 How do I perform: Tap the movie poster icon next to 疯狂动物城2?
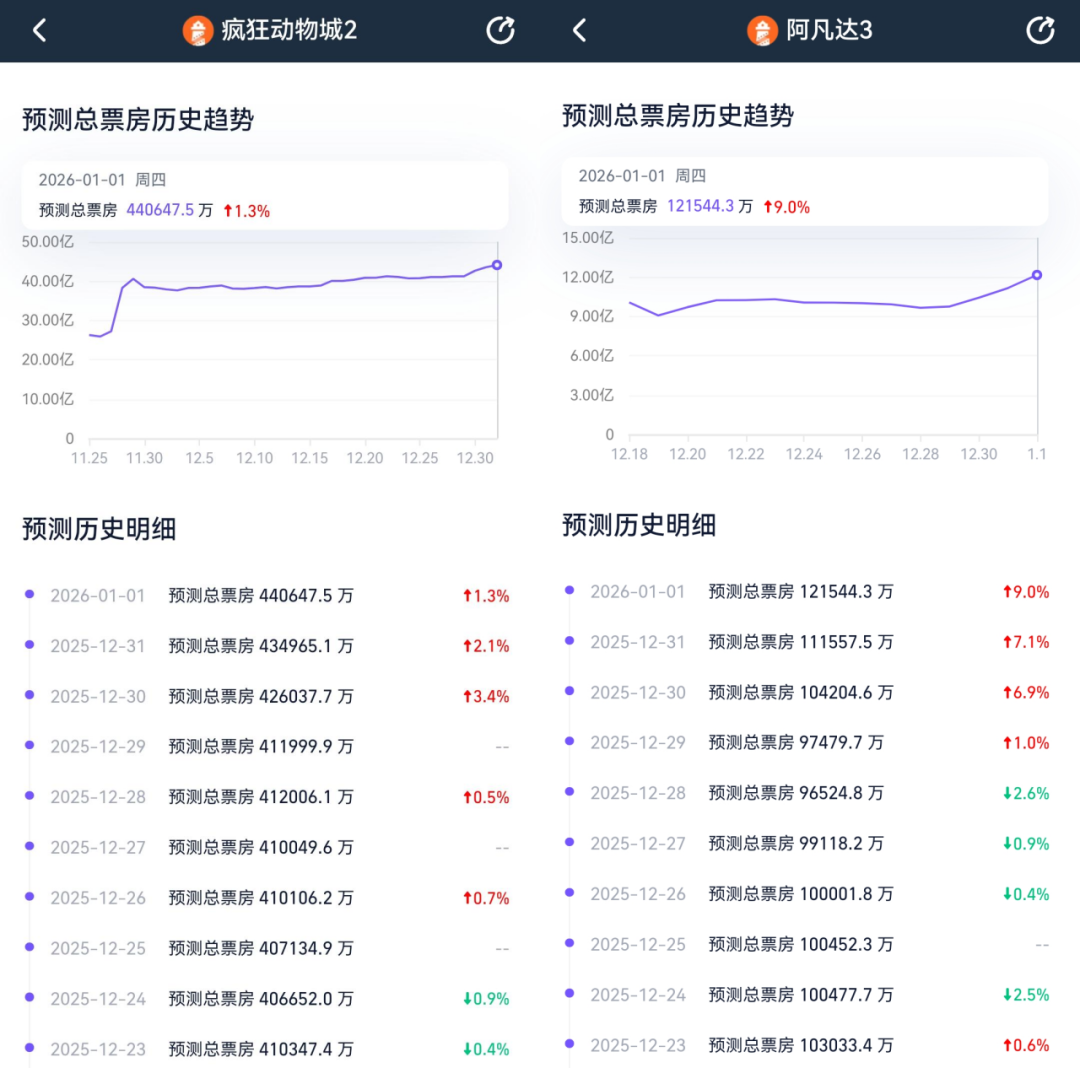click(197, 30)
